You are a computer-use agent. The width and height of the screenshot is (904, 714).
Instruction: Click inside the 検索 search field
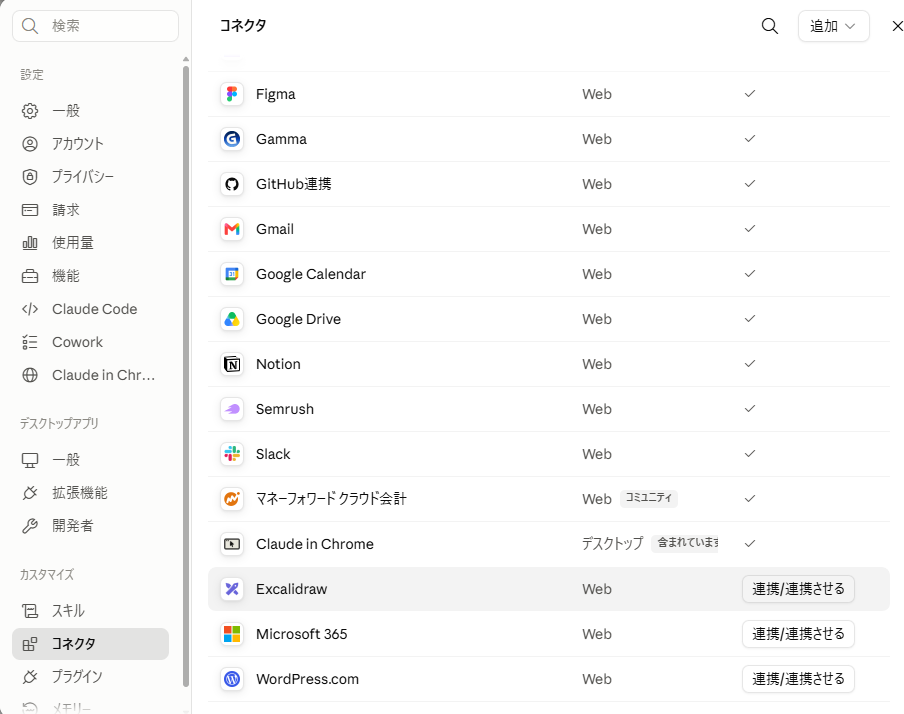[x=96, y=26]
